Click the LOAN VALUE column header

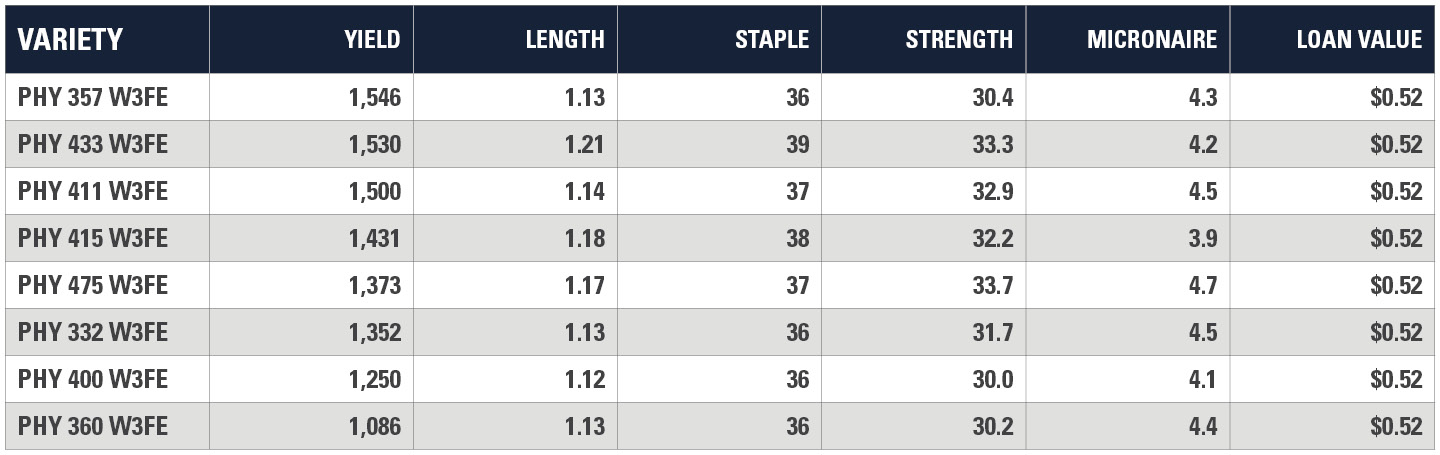(x=1359, y=40)
